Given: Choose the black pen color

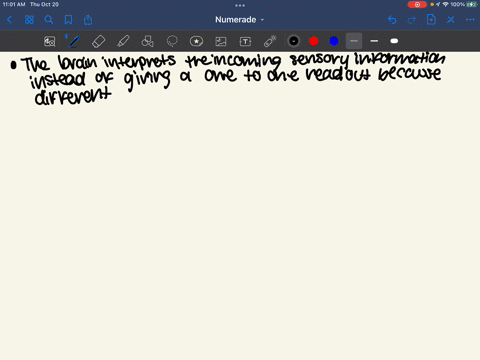Looking at the screenshot, I should [294, 41].
